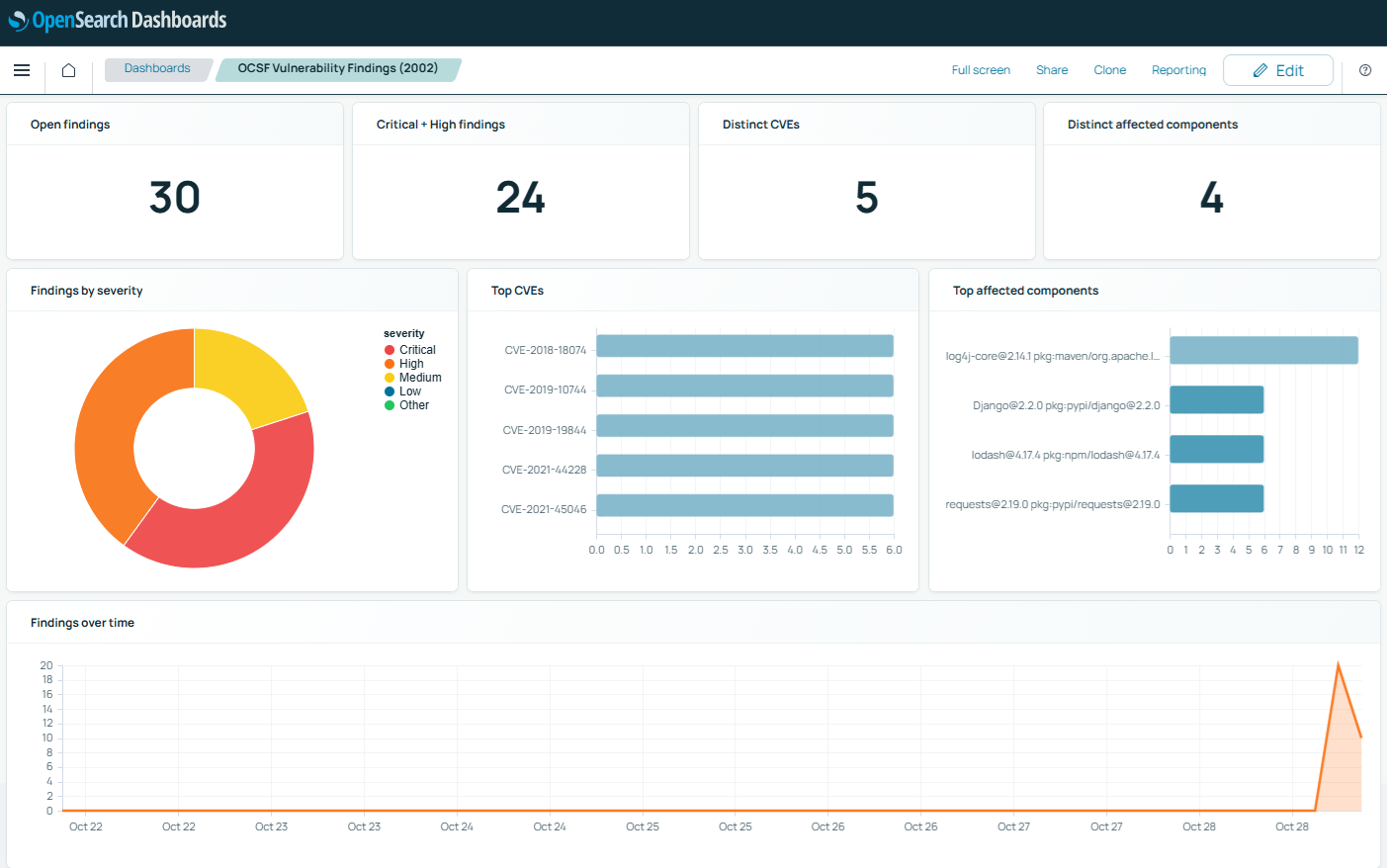Click the Open findings value 30
1387x868 pixels.
click(175, 198)
